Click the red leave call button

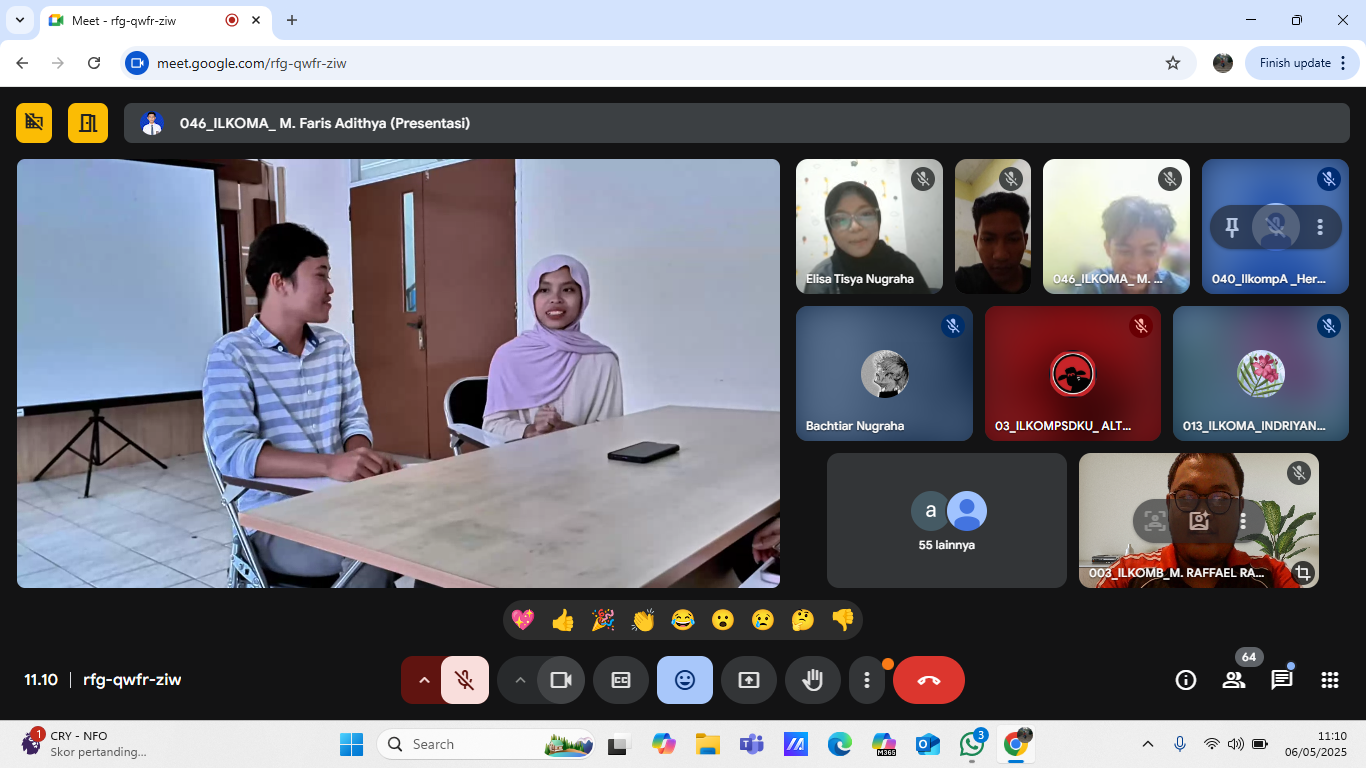pyautogui.click(x=928, y=680)
